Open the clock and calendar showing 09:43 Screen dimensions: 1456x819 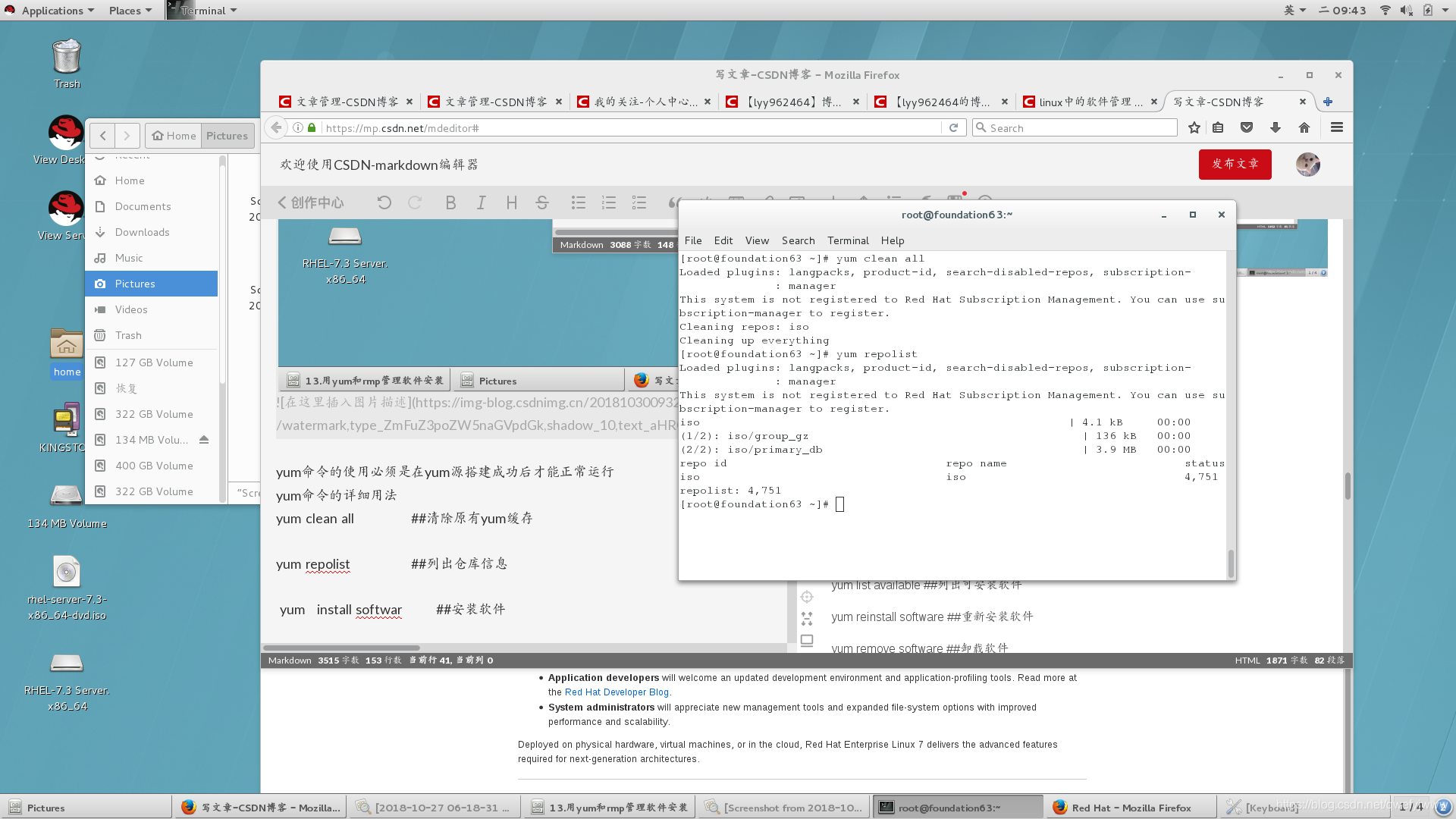1343,10
